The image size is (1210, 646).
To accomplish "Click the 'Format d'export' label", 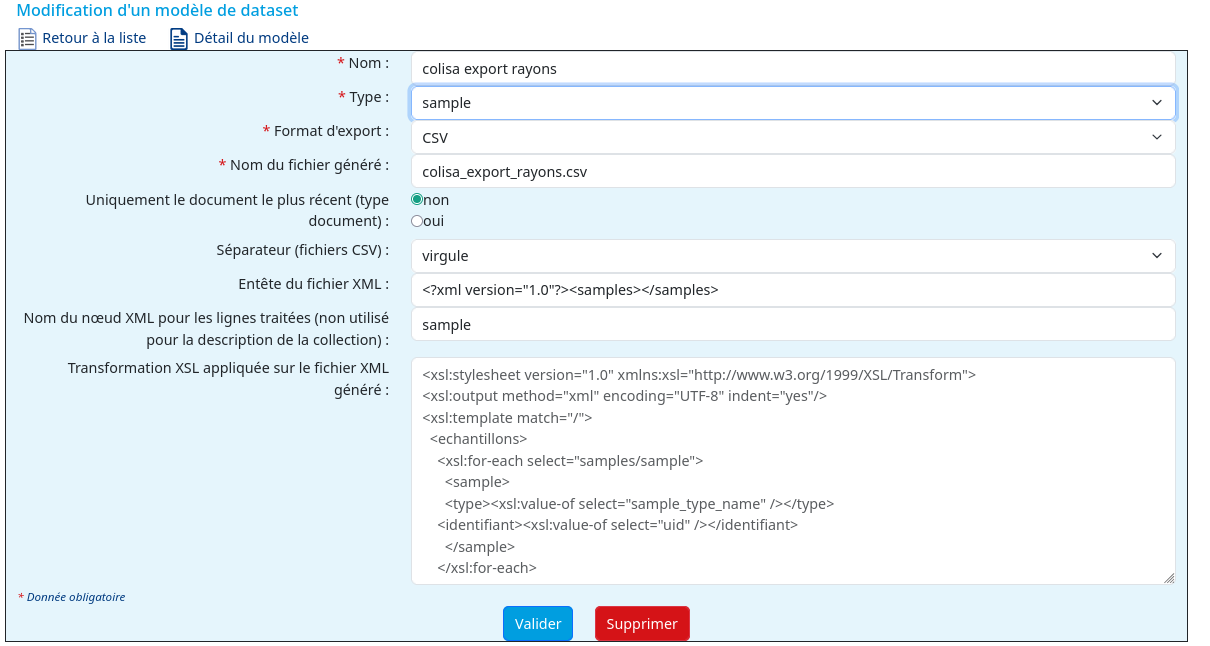I will tap(326, 131).
